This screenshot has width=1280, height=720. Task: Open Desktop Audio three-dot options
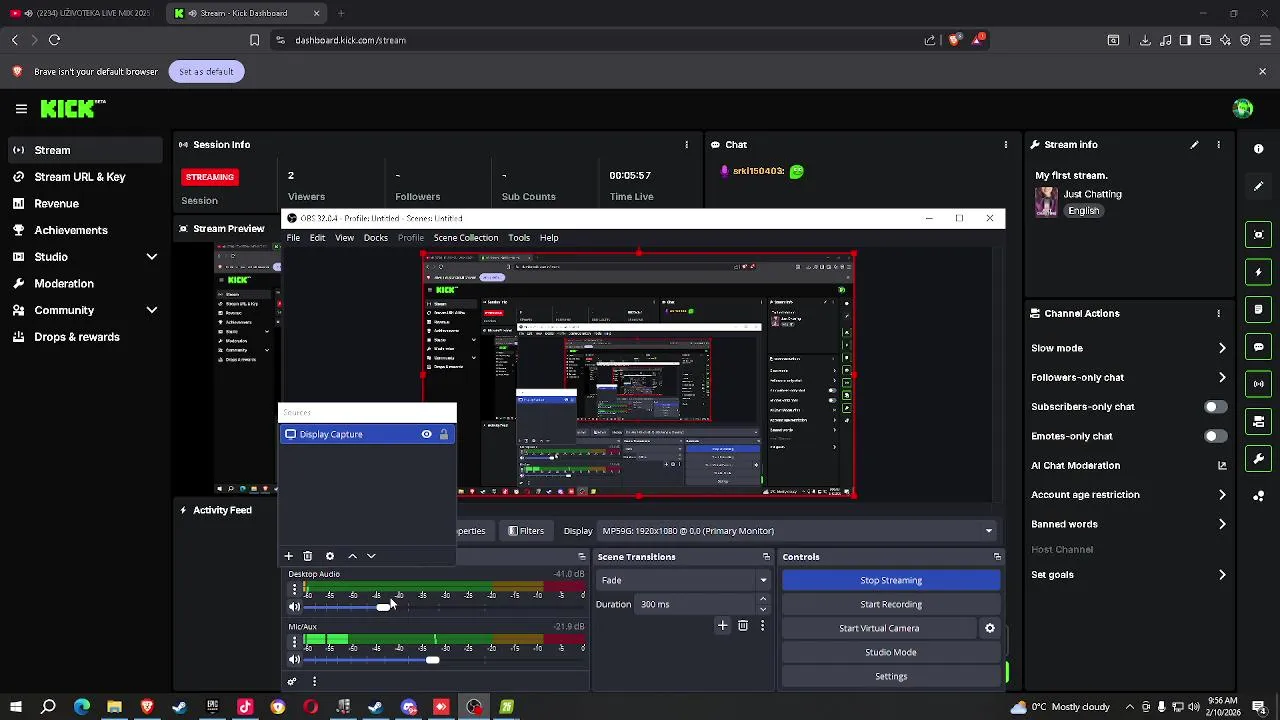pos(294,590)
